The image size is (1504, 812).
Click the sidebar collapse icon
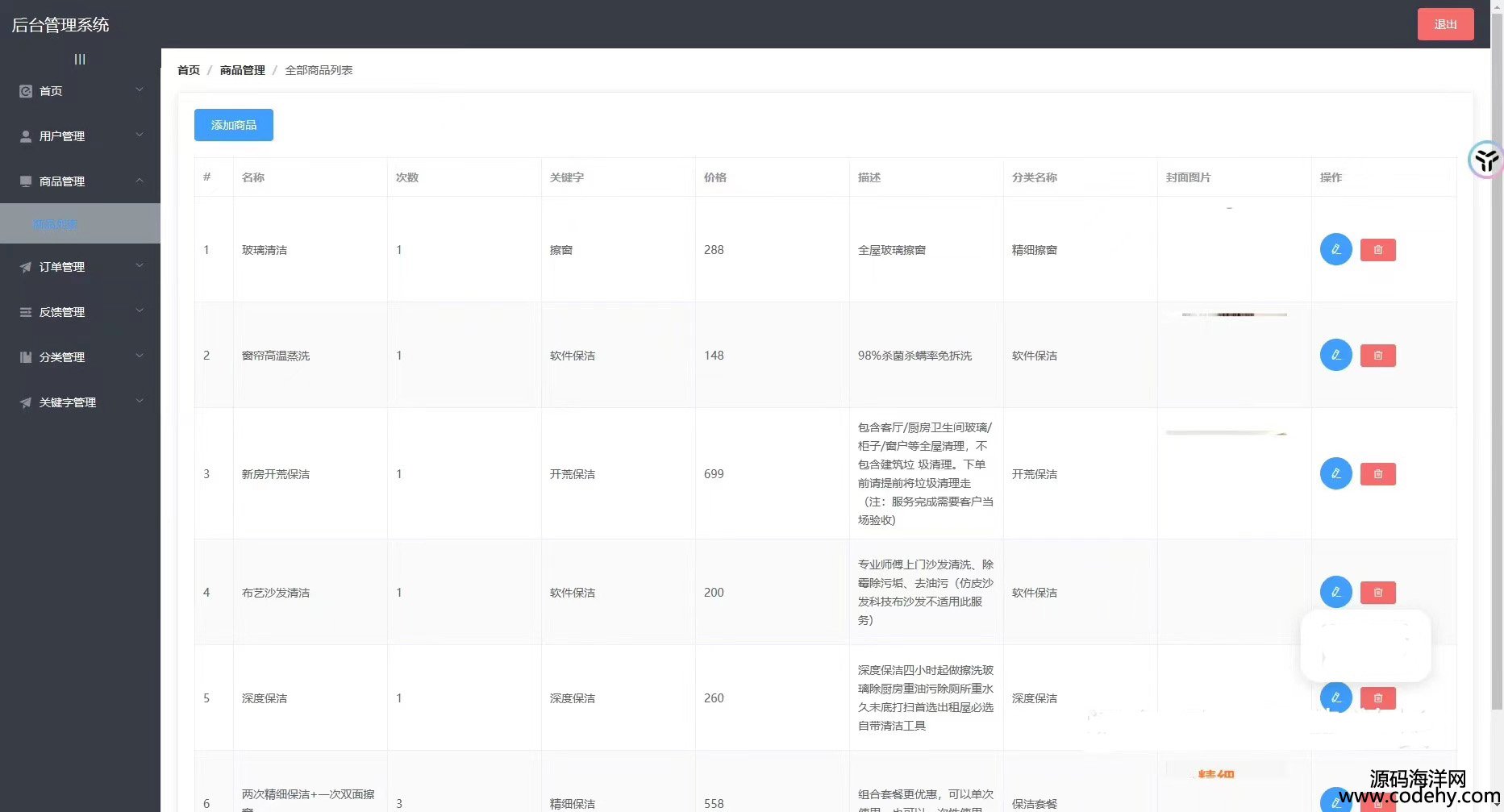(x=80, y=59)
